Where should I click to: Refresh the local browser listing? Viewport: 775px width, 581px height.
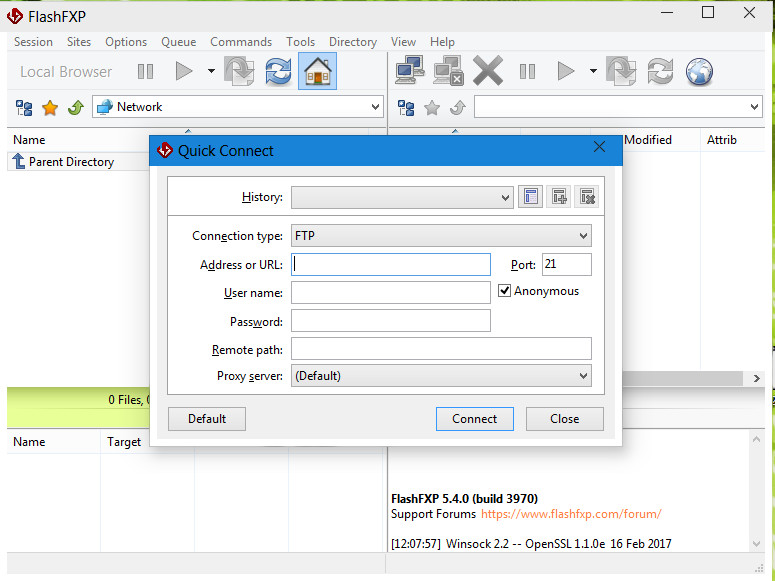278,71
